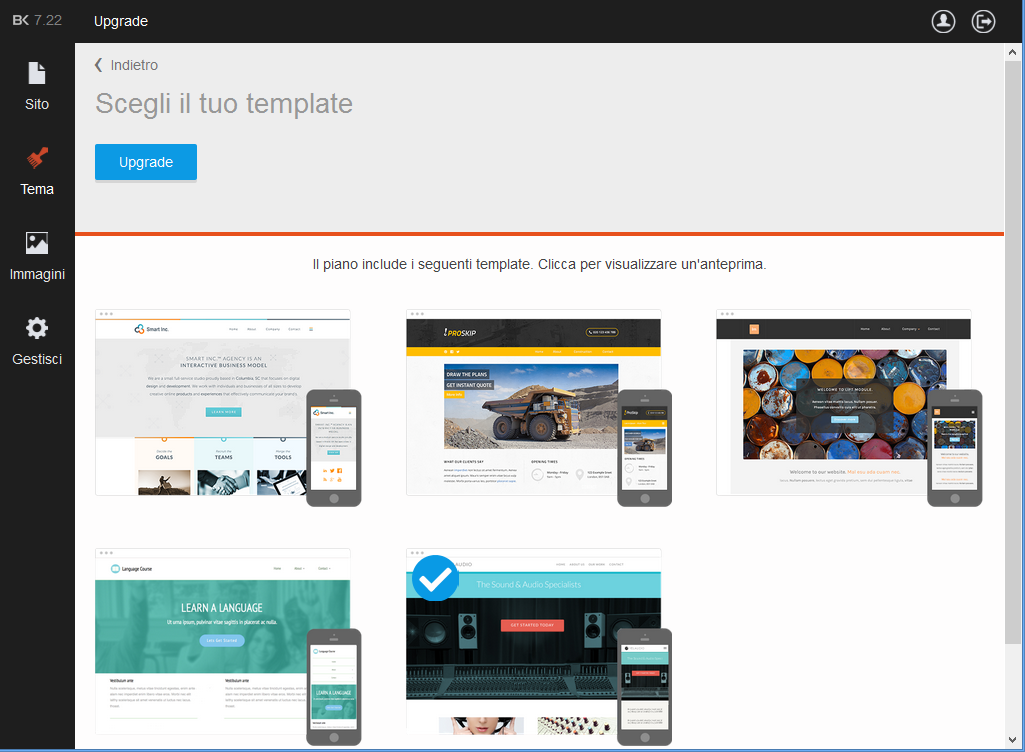
Task: Click the back chevron next to Indietro
Action: (99, 65)
